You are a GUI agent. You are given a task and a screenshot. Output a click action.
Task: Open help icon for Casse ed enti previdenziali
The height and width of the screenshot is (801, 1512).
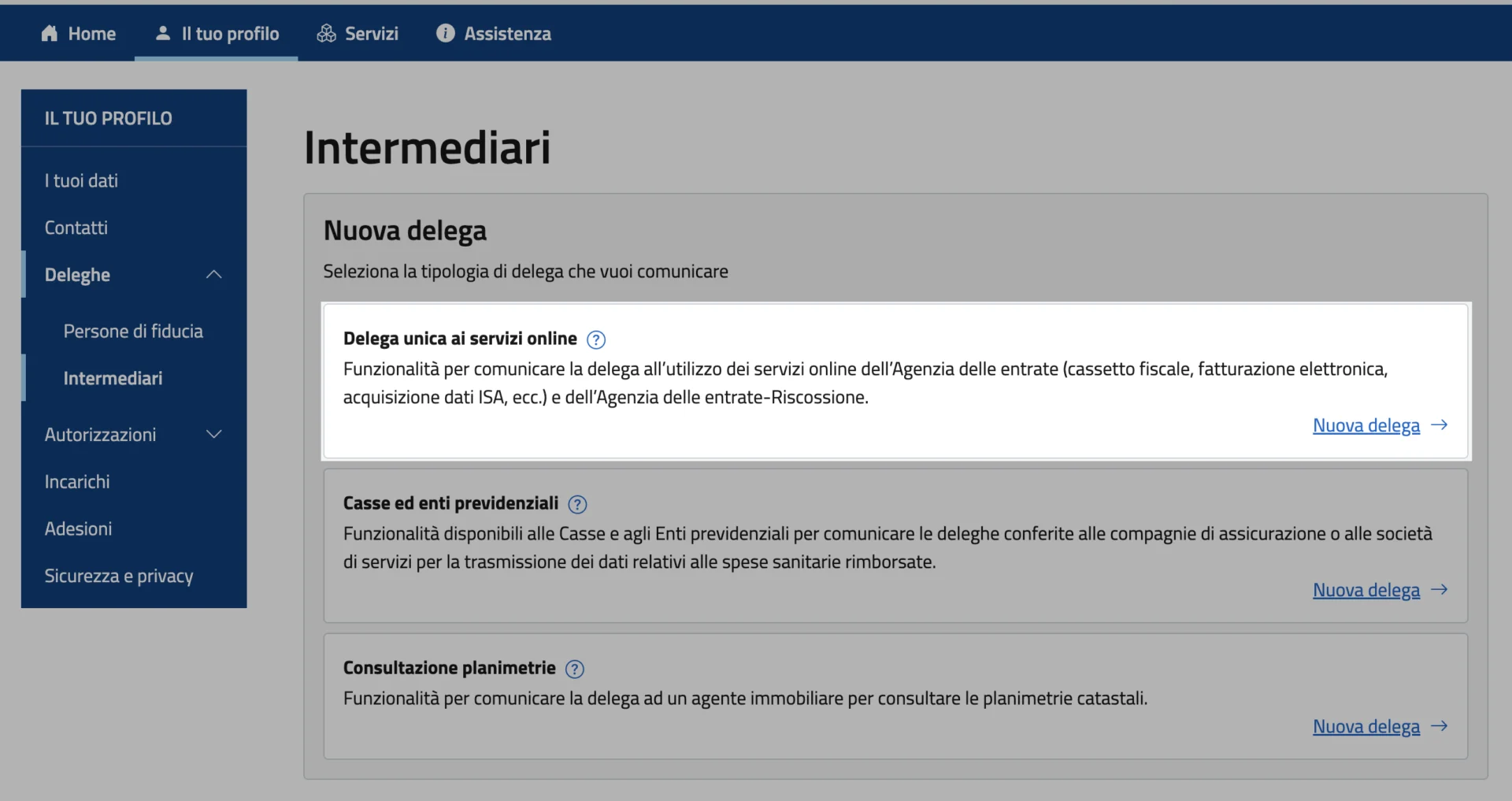pos(577,504)
